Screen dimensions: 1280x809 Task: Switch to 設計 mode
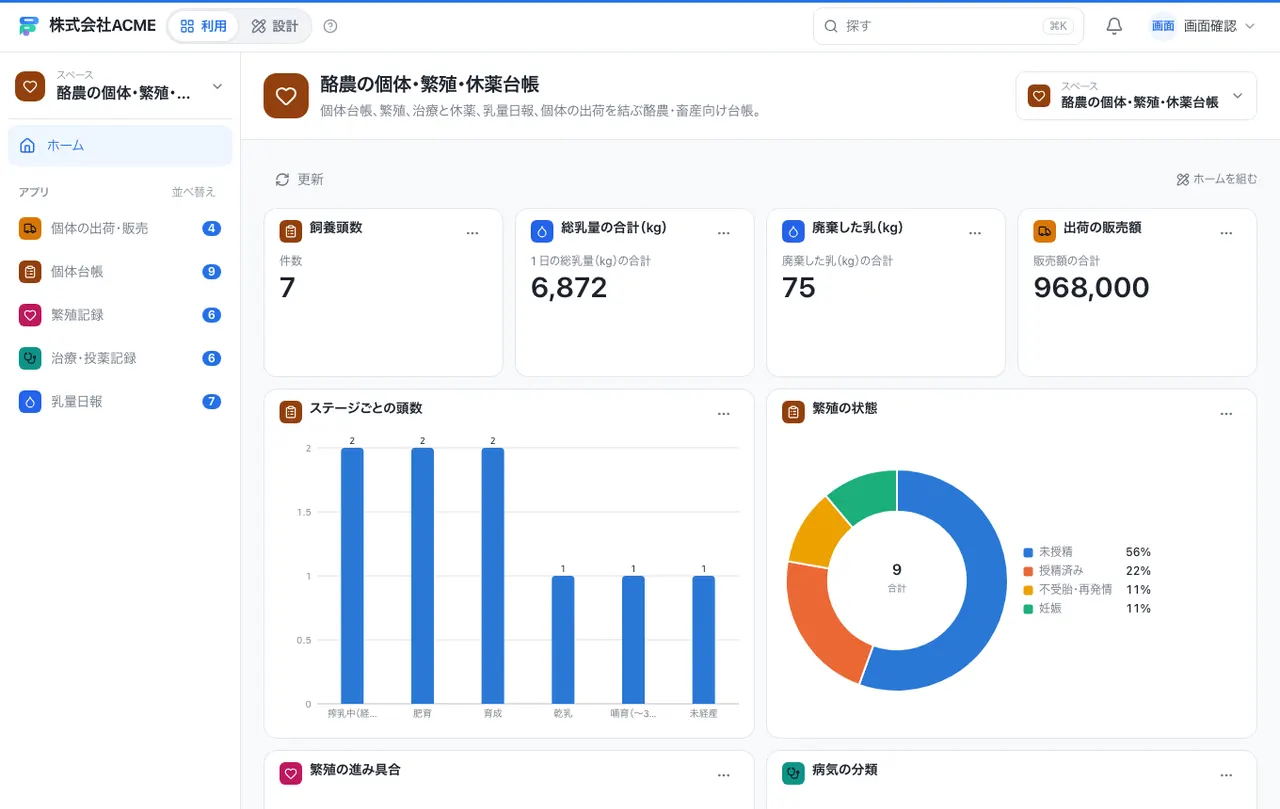[x=275, y=26]
